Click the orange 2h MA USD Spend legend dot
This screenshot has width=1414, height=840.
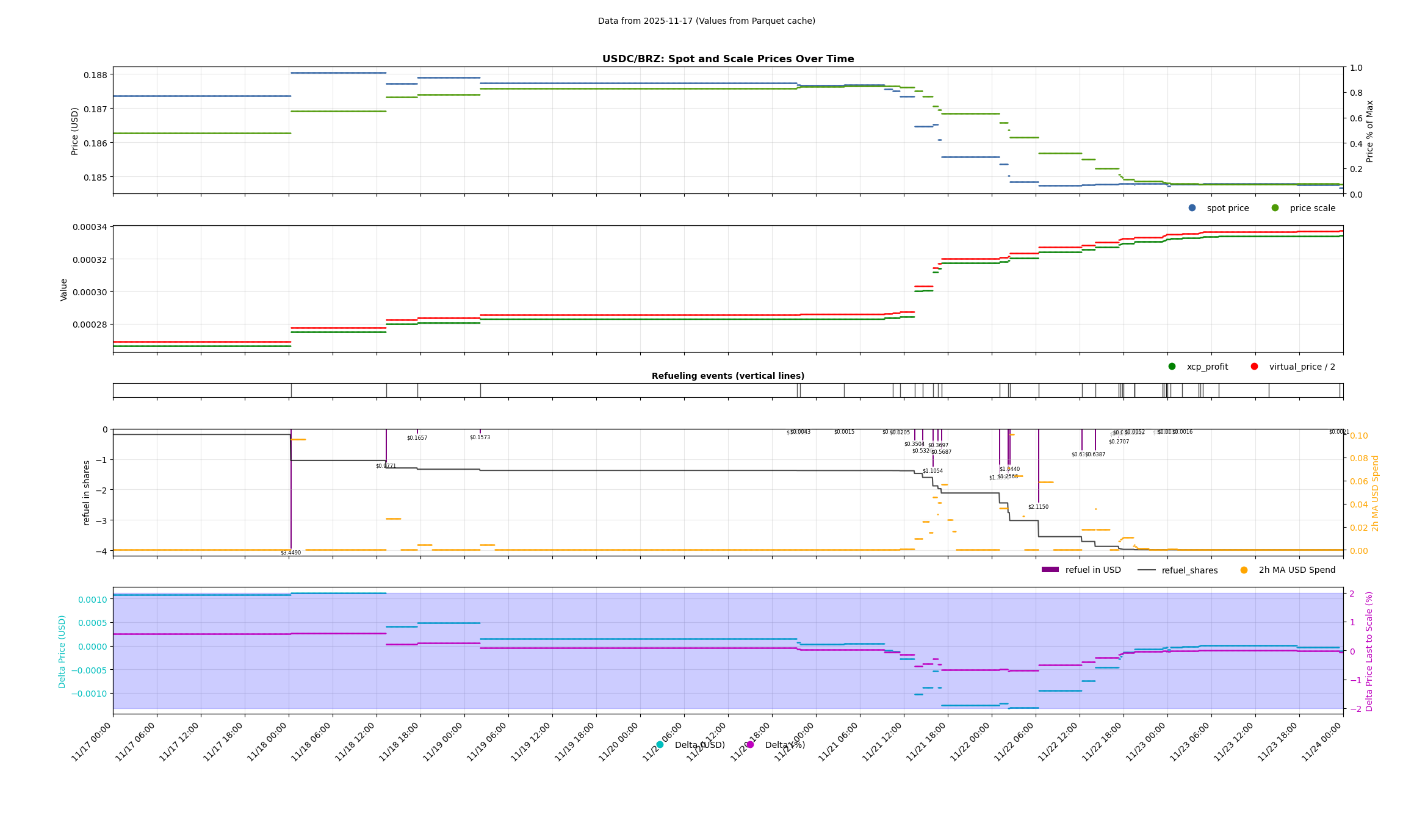(x=1244, y=570)
